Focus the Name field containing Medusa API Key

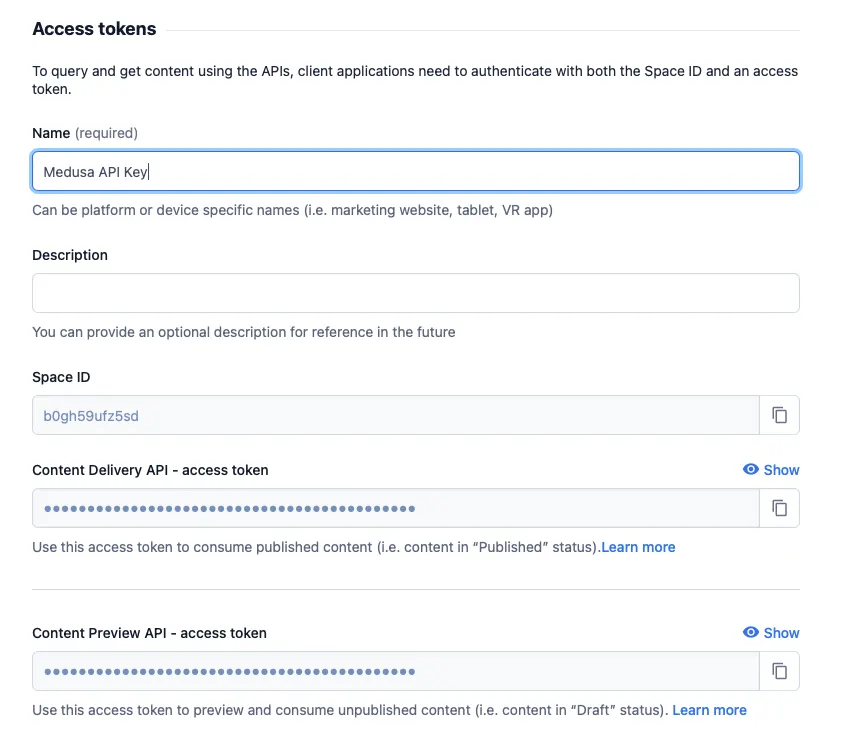pyautogui.click(x=416, y=172)
